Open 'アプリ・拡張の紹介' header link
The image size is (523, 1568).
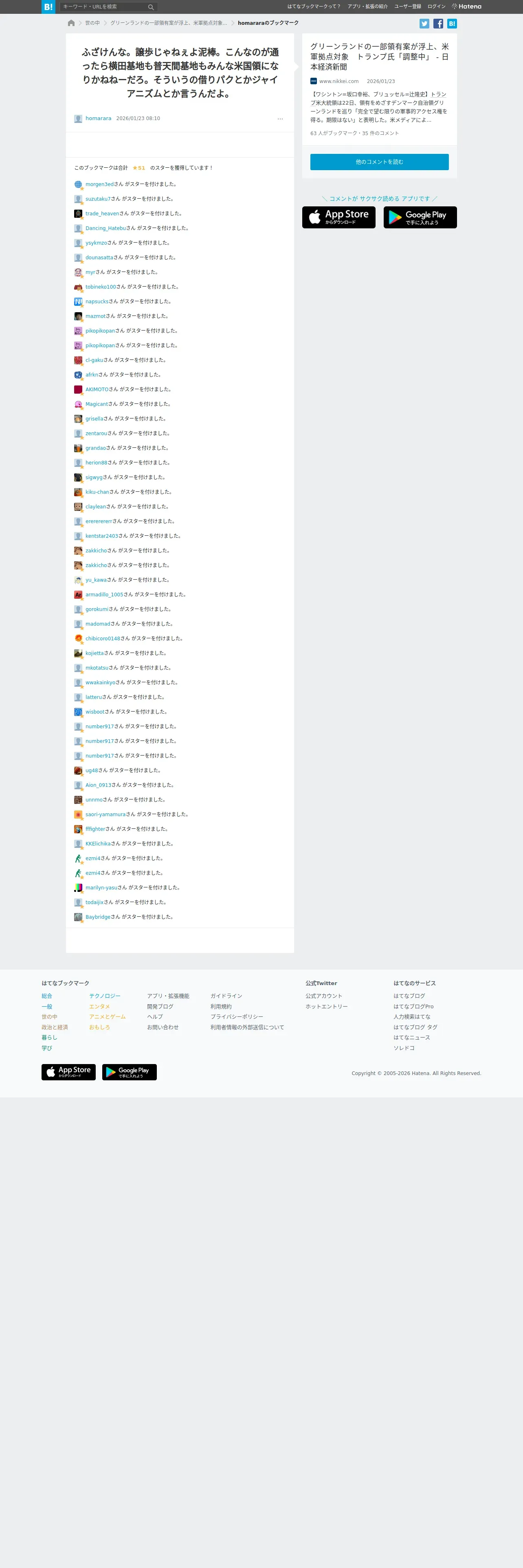(x=367, y=7)
